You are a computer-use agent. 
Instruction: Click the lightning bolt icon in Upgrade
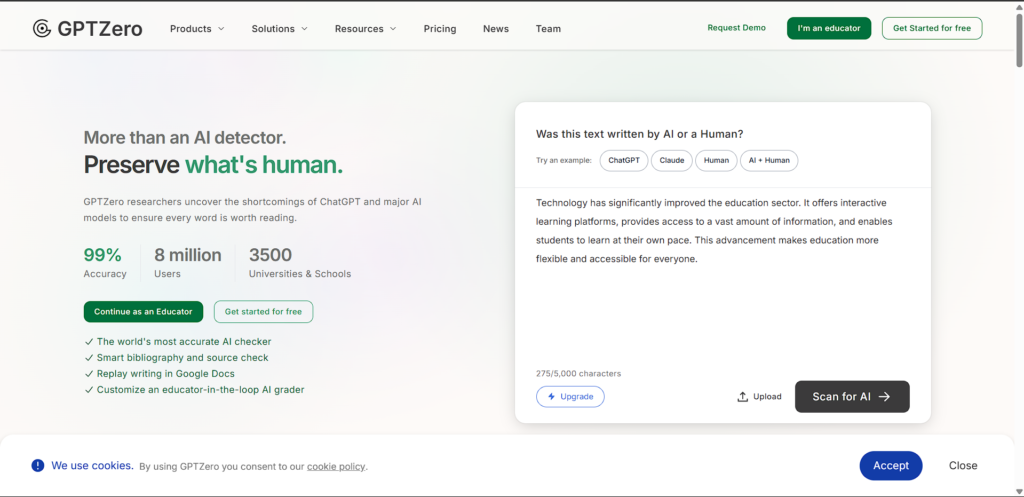(x=551, y=396)
